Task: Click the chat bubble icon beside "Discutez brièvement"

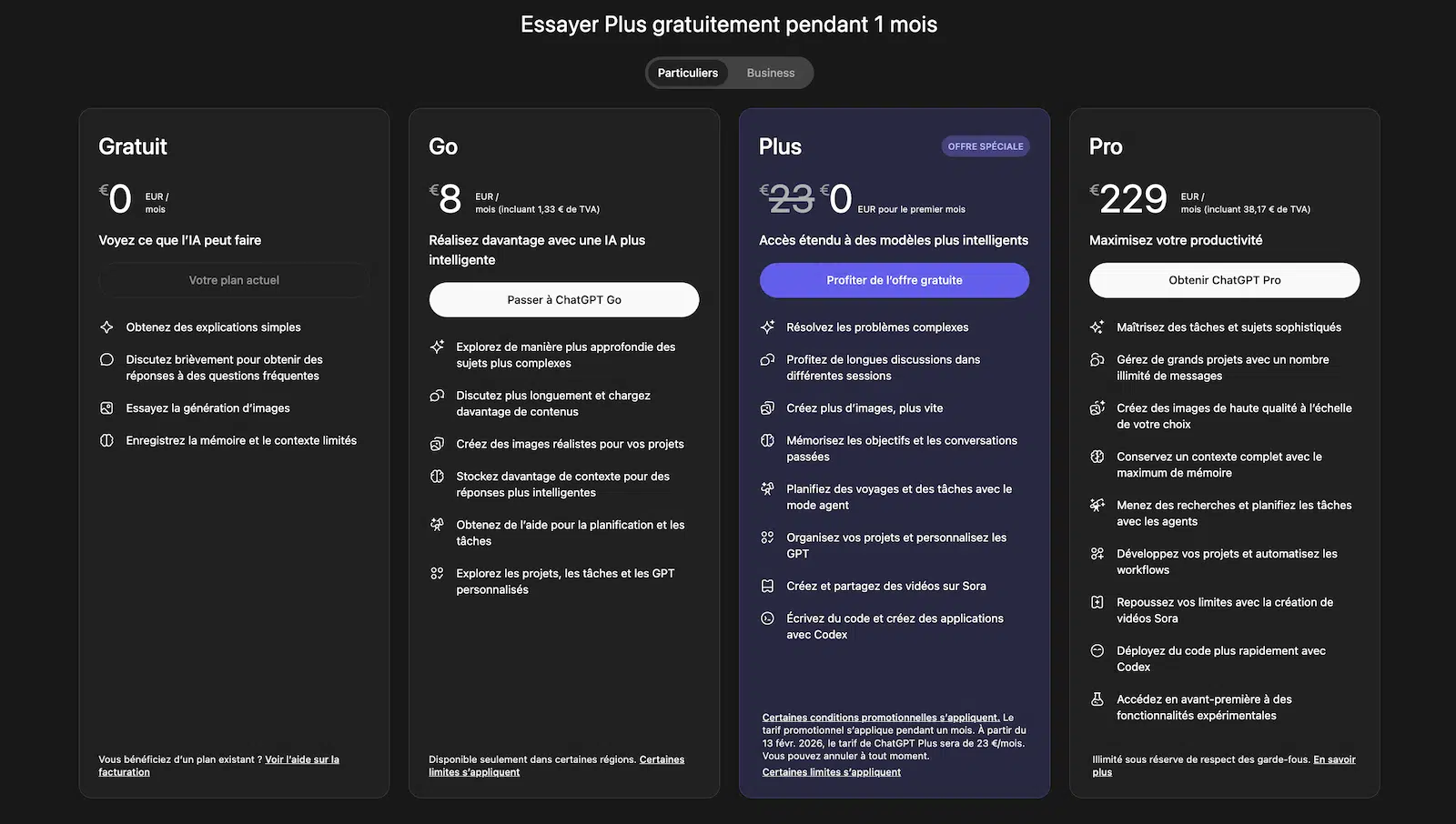Action: pos(106,359)
